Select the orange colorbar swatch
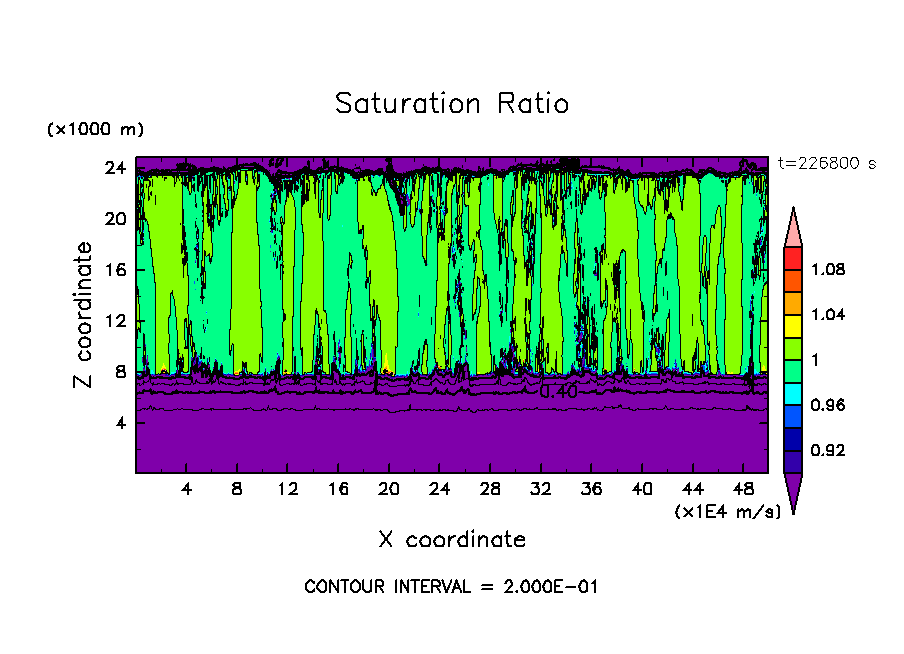The image size is (904, 654). tap(793, 302)
